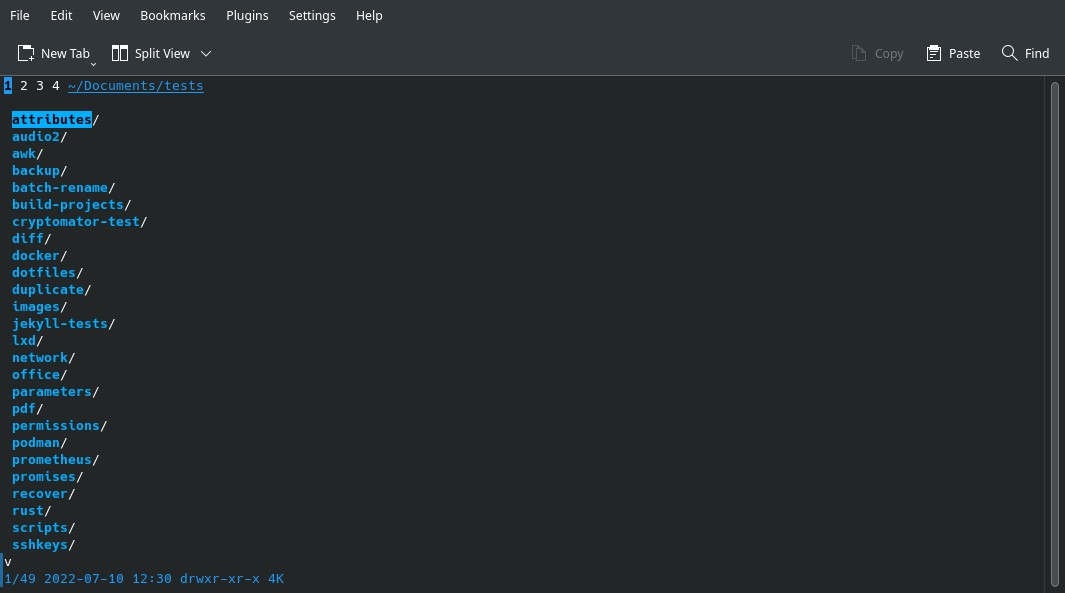Screen dimensions: 1065x593
Task: Open the Bookmarks menu
Action: [x=173, y=15]
